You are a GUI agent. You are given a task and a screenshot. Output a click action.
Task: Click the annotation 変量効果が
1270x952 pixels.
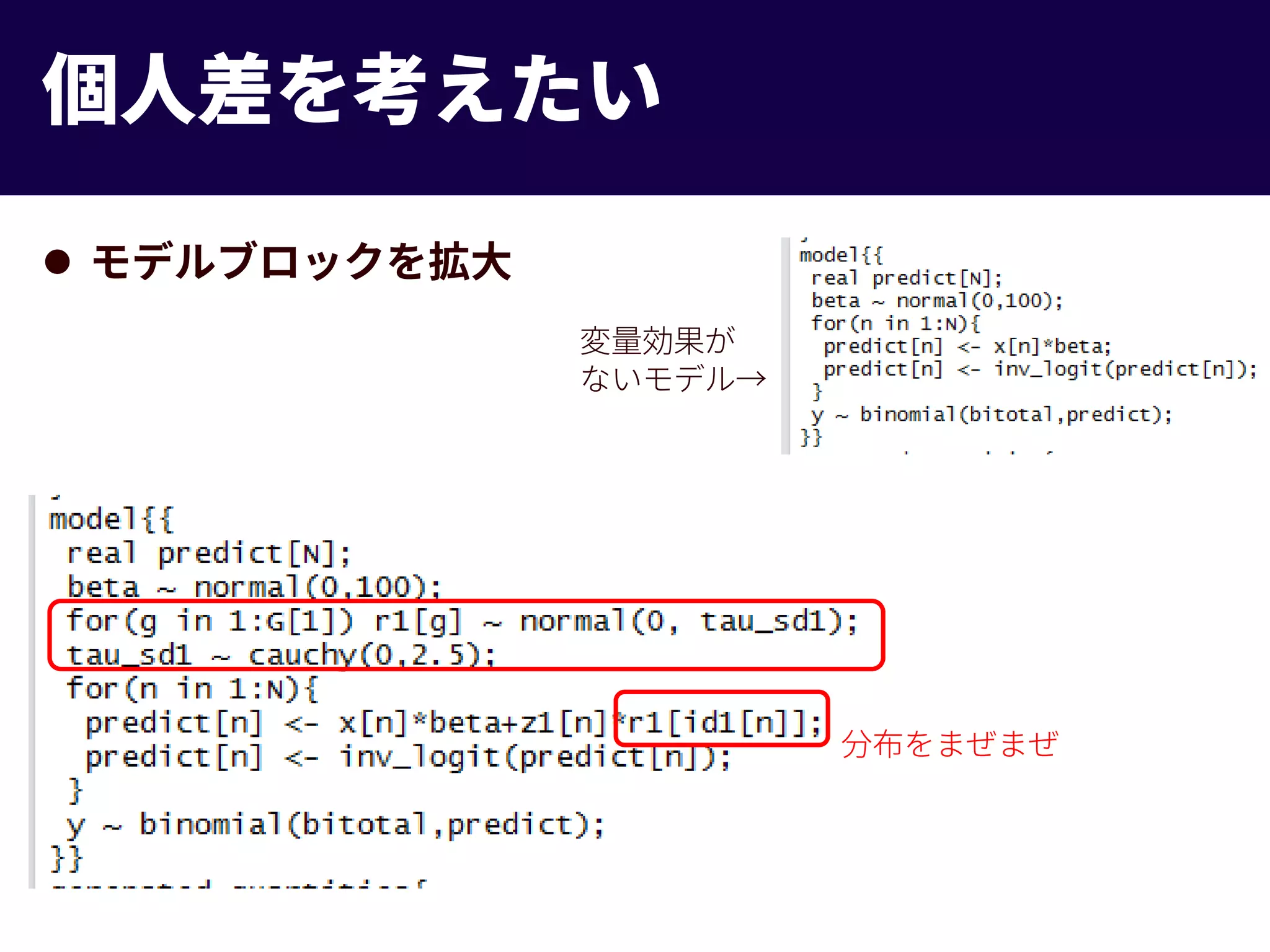coord(657,340)
